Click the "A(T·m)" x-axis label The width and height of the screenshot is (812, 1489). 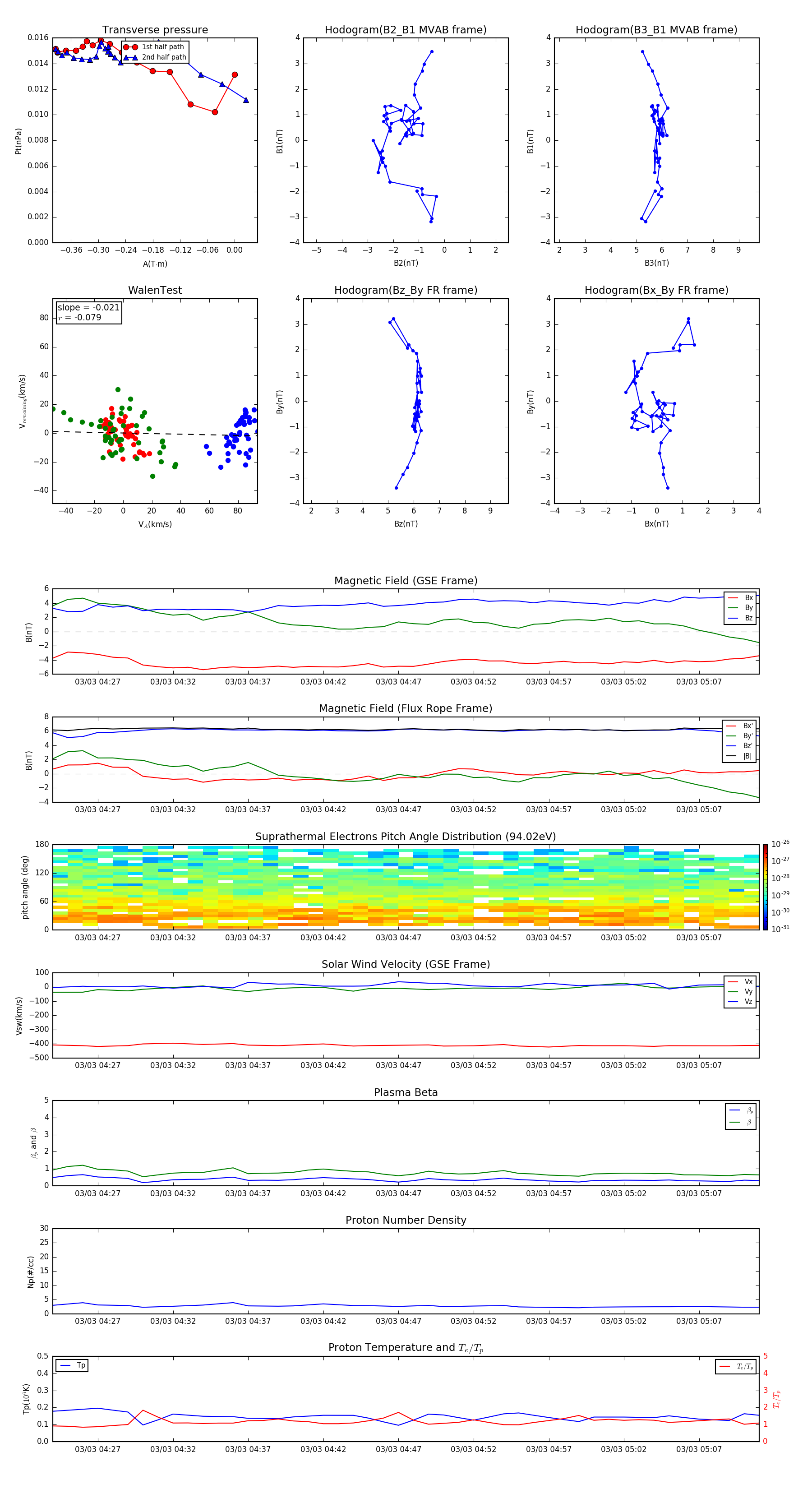click(x=155, y=264)
